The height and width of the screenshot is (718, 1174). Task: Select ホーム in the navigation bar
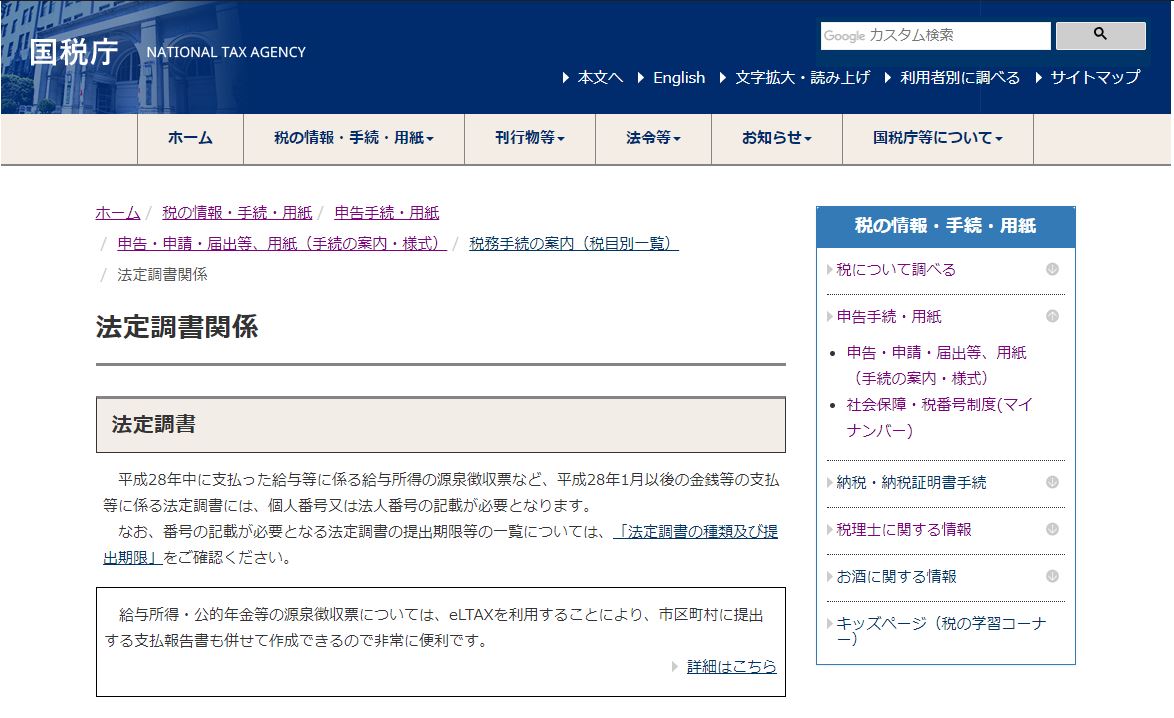pyautogui.click(x=189, y=139)
